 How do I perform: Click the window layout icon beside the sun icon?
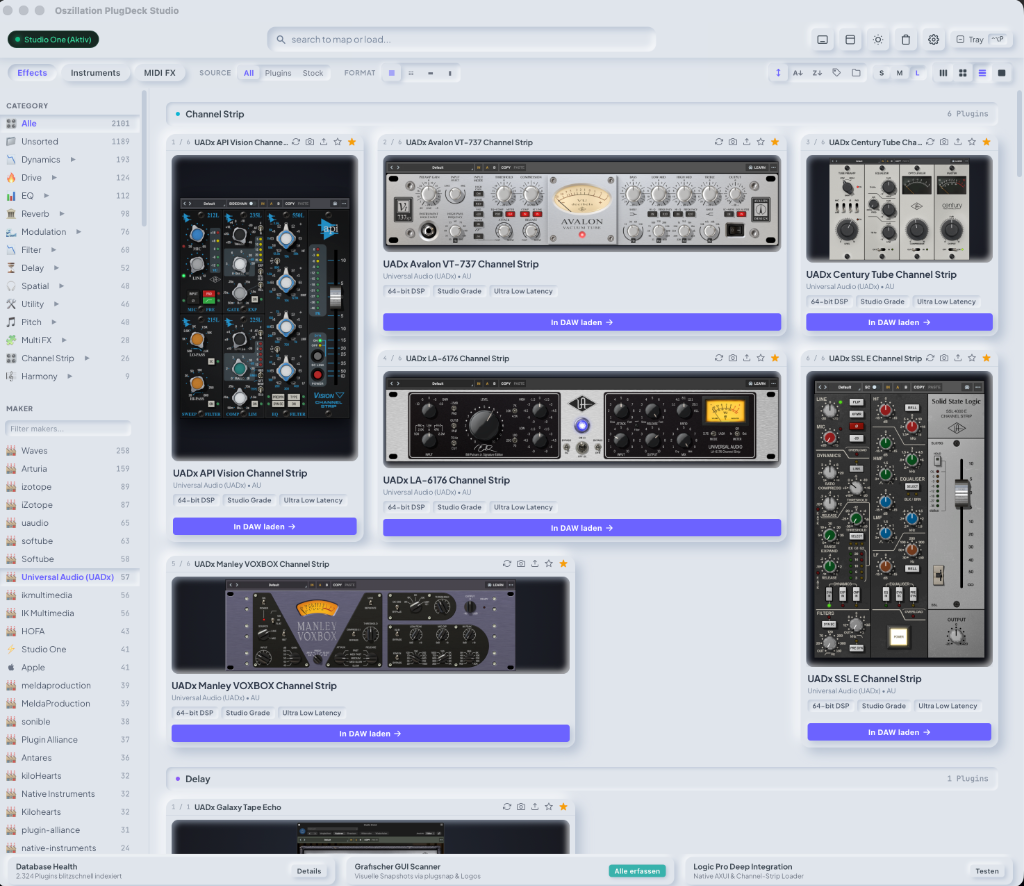click(850, 40)
